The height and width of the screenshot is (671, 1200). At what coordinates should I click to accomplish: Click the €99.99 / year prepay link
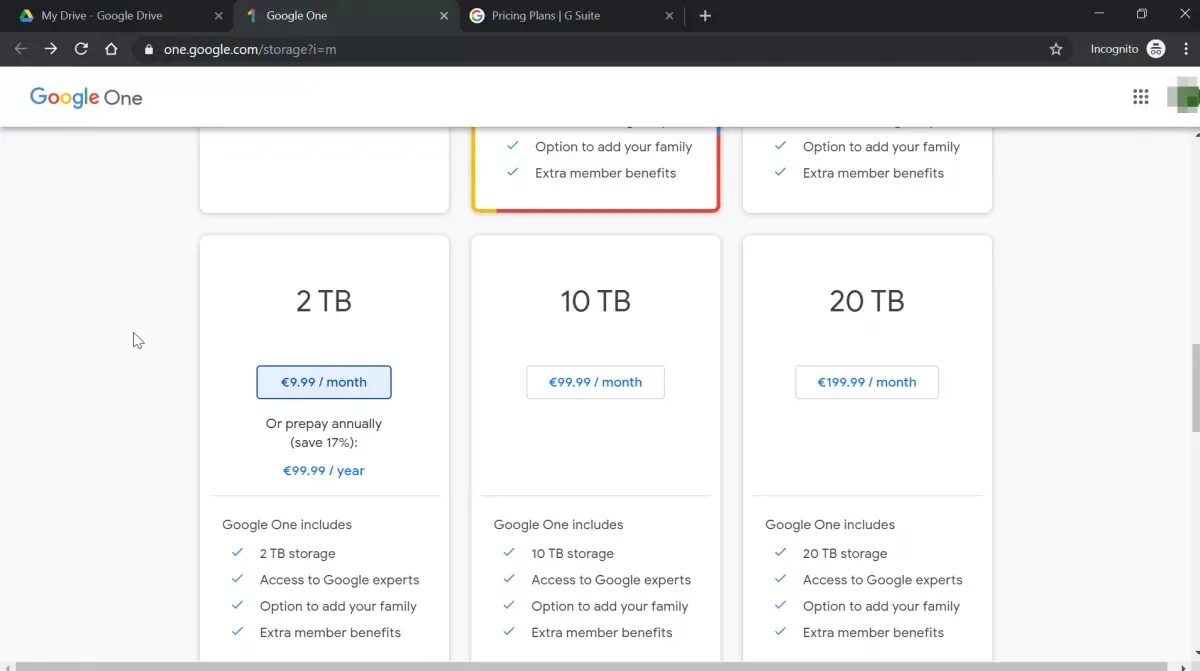[324, 471]
